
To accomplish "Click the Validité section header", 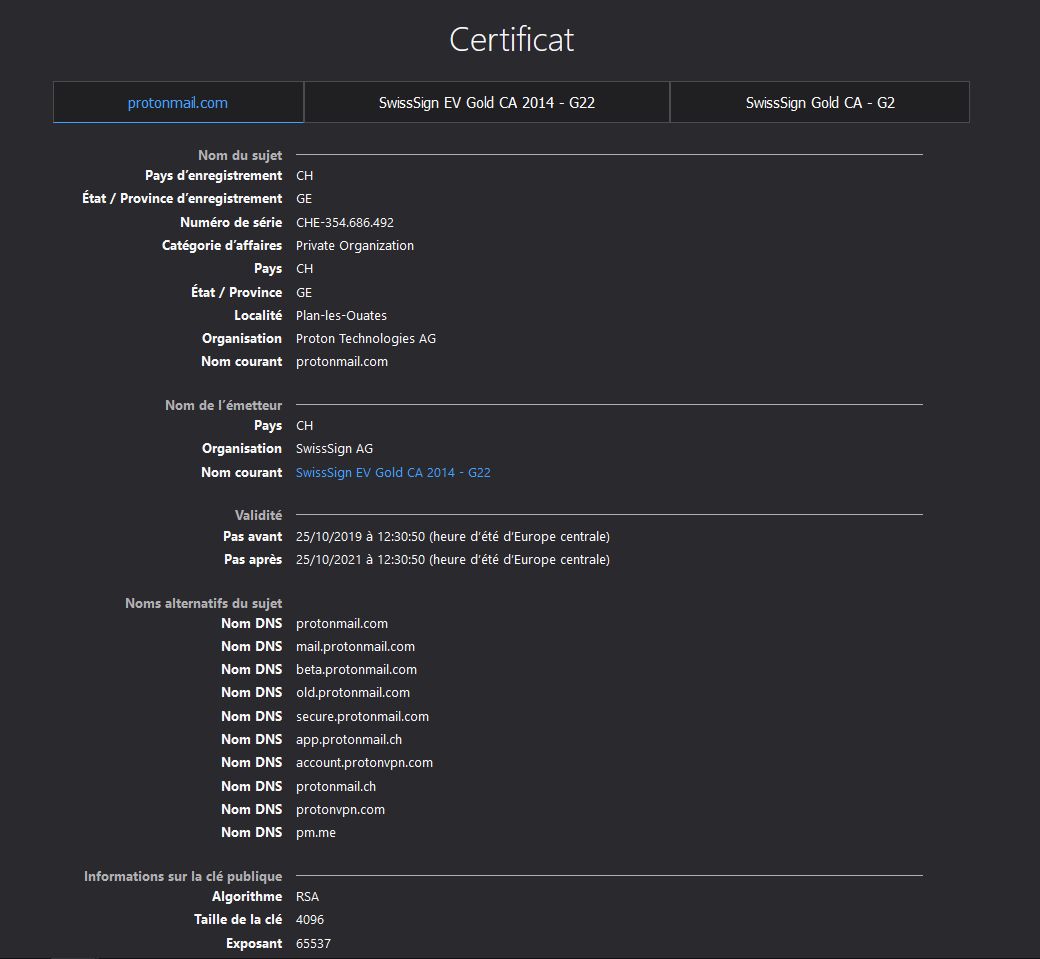I will [x=259, y=515].
